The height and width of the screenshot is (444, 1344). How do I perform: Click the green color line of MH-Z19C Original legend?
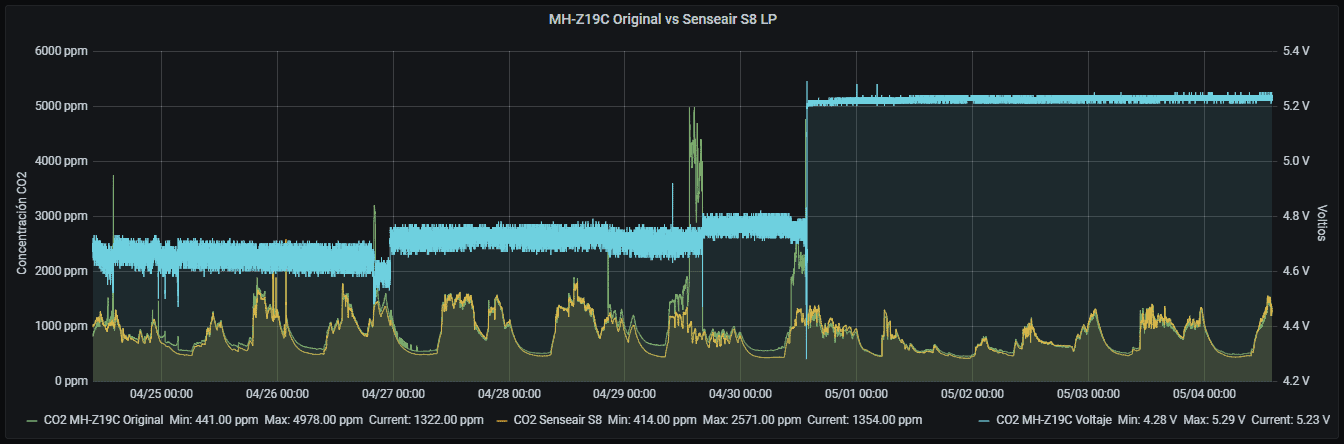click(x=33, y=420)
